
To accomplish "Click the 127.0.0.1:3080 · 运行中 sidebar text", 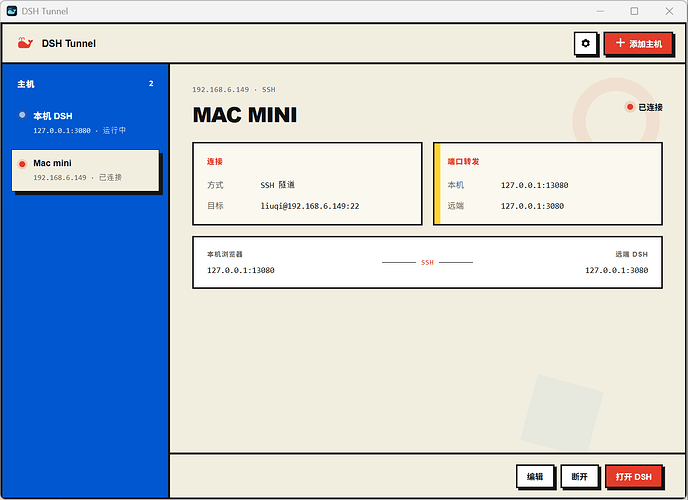I will pyautogui.click(x=79, y=130).
